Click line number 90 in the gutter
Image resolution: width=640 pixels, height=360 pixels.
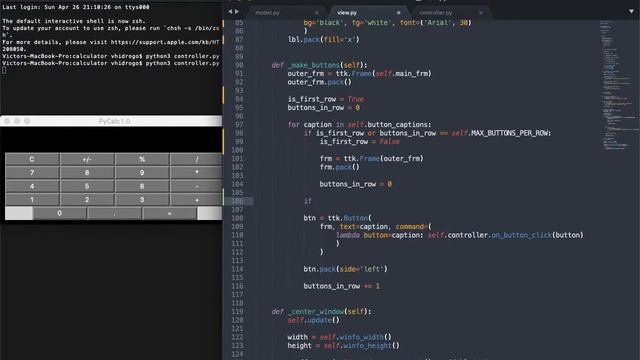pos(239,65)
